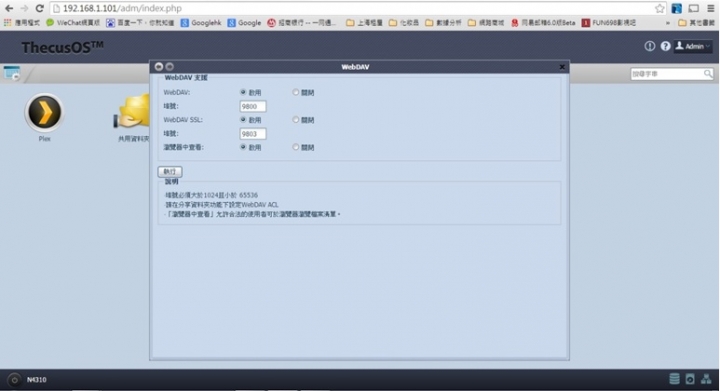The image size is (720, 391).
Task: Open help with the question mark icon
Action: click(665, 46)
